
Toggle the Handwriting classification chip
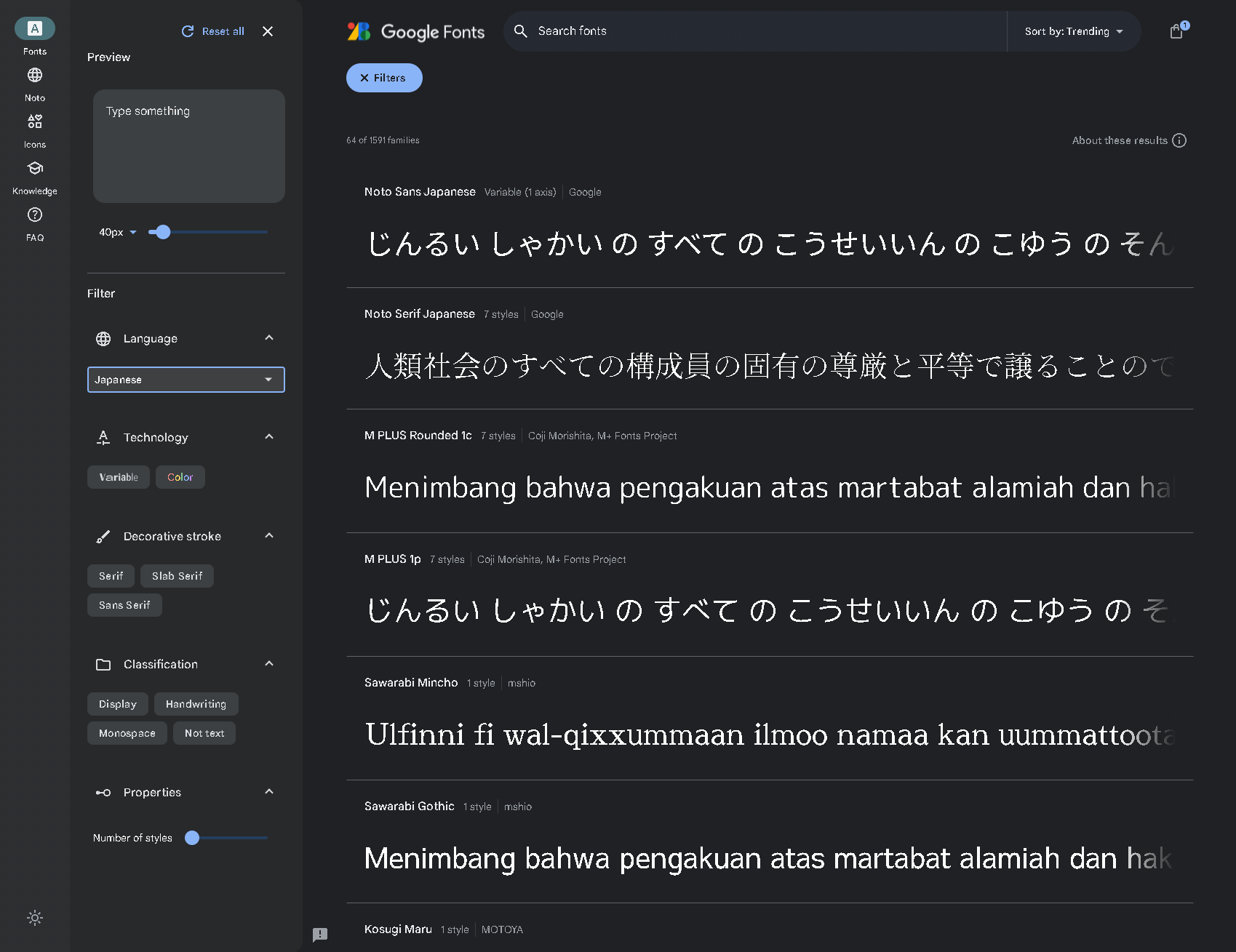point(196,704)
